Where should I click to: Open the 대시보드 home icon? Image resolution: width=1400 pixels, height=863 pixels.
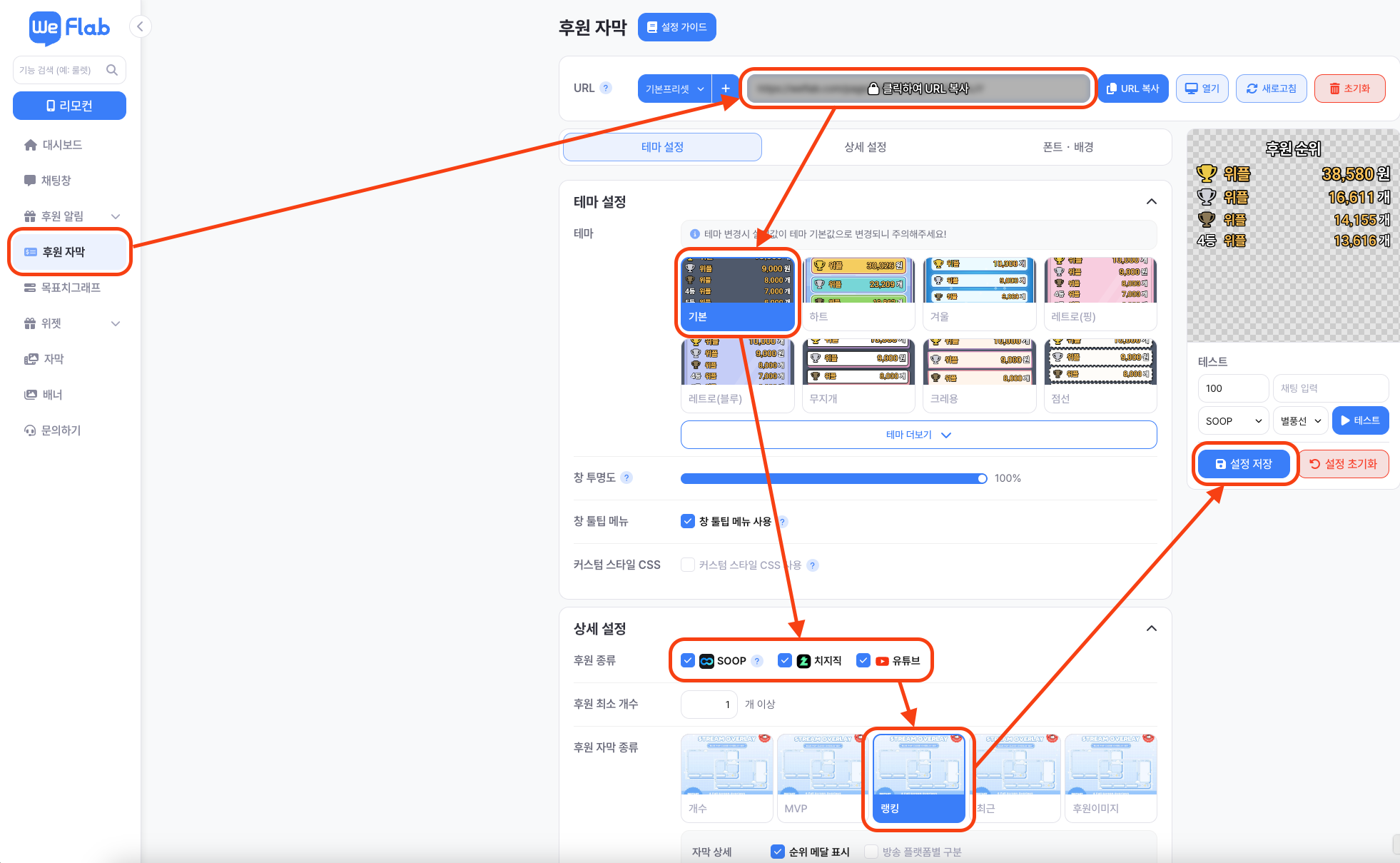pos(30,145)
